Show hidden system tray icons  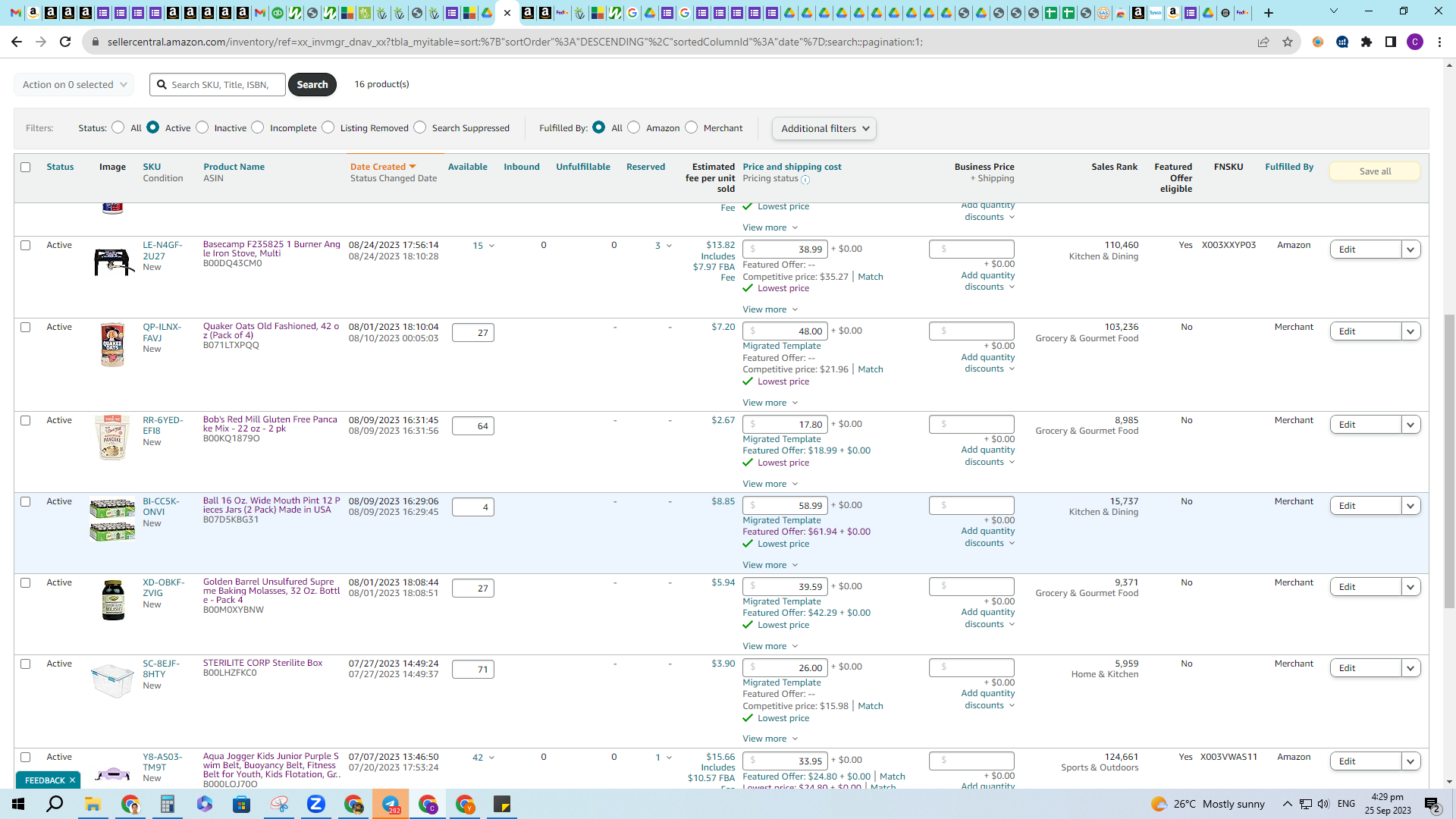coord(1288,804)
